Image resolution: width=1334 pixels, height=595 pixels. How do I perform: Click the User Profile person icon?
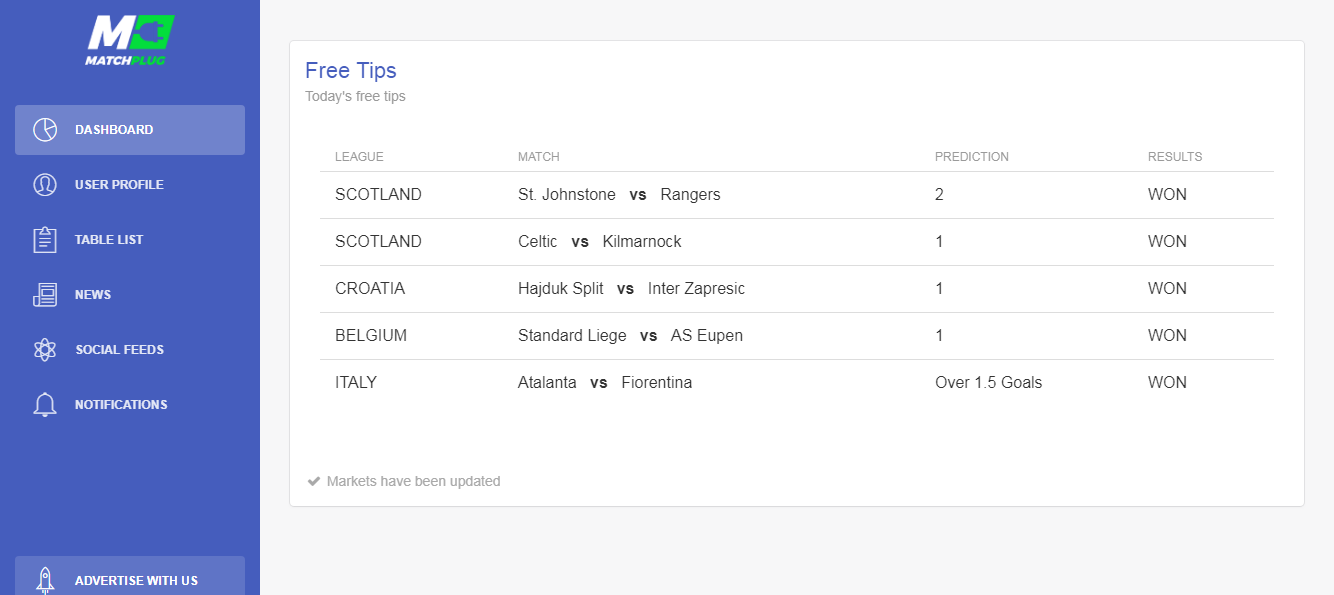(45, 185)
